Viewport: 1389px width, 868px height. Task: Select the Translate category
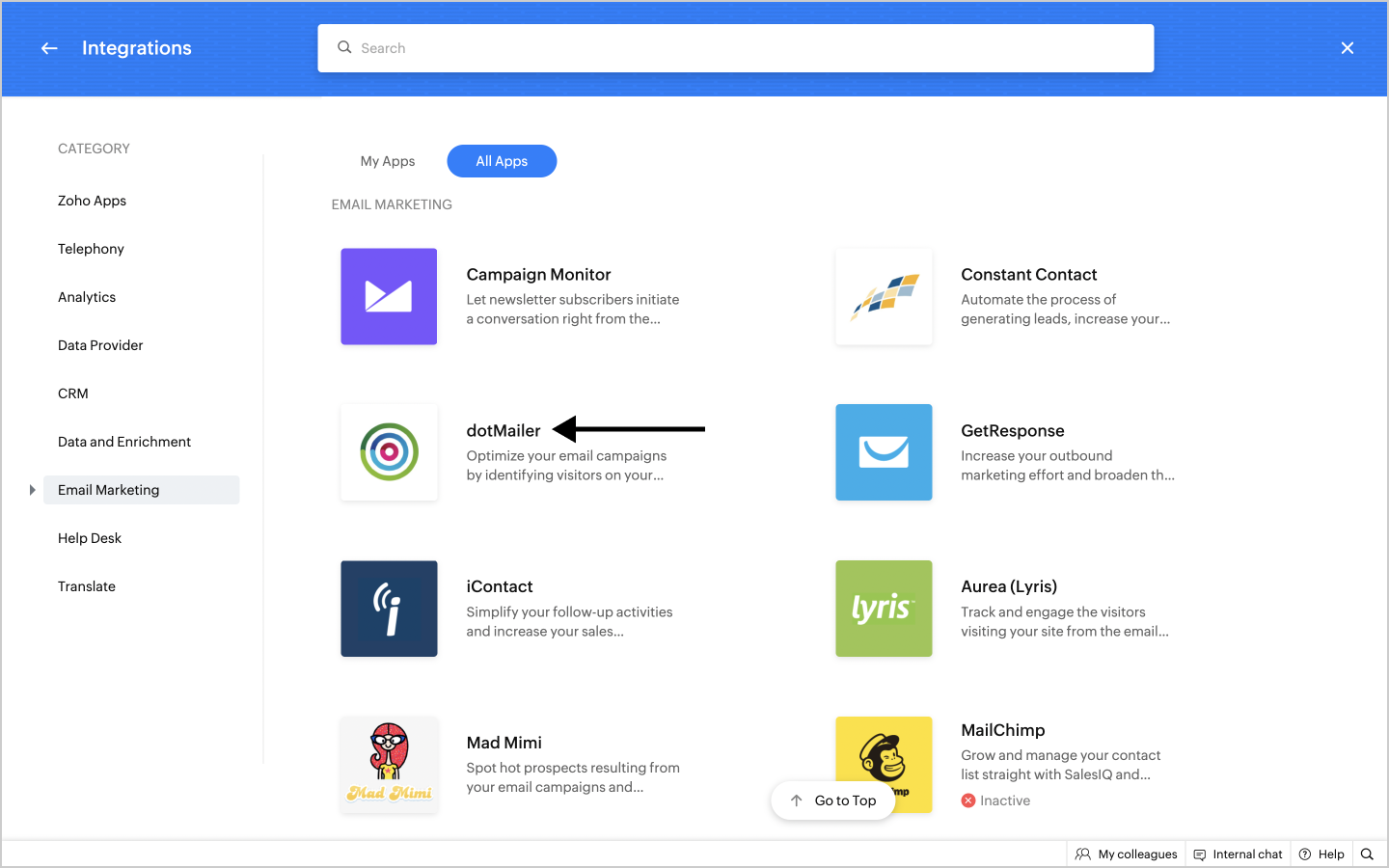[x=87, y=586]
